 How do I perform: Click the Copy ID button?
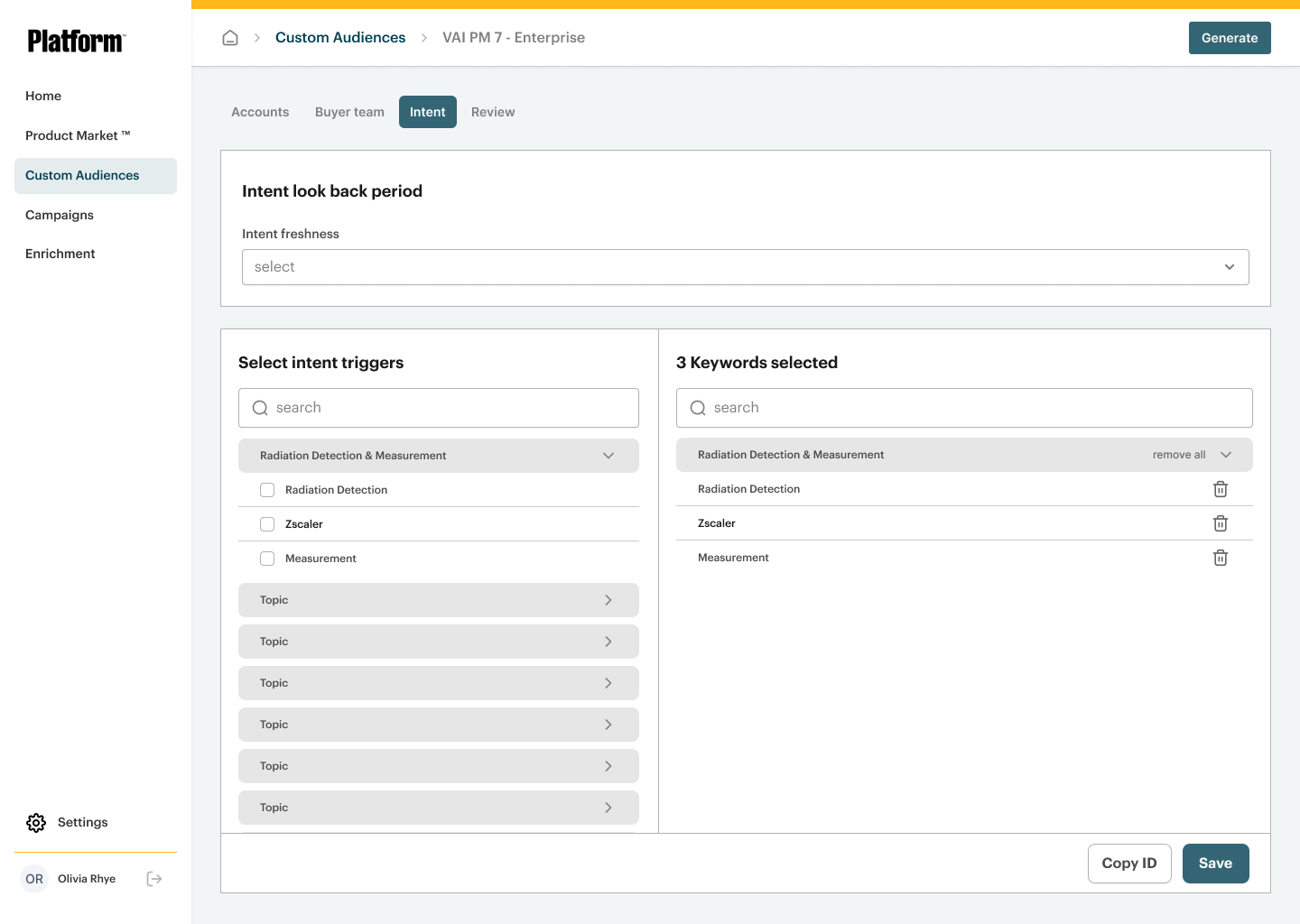pos(1128,864)
